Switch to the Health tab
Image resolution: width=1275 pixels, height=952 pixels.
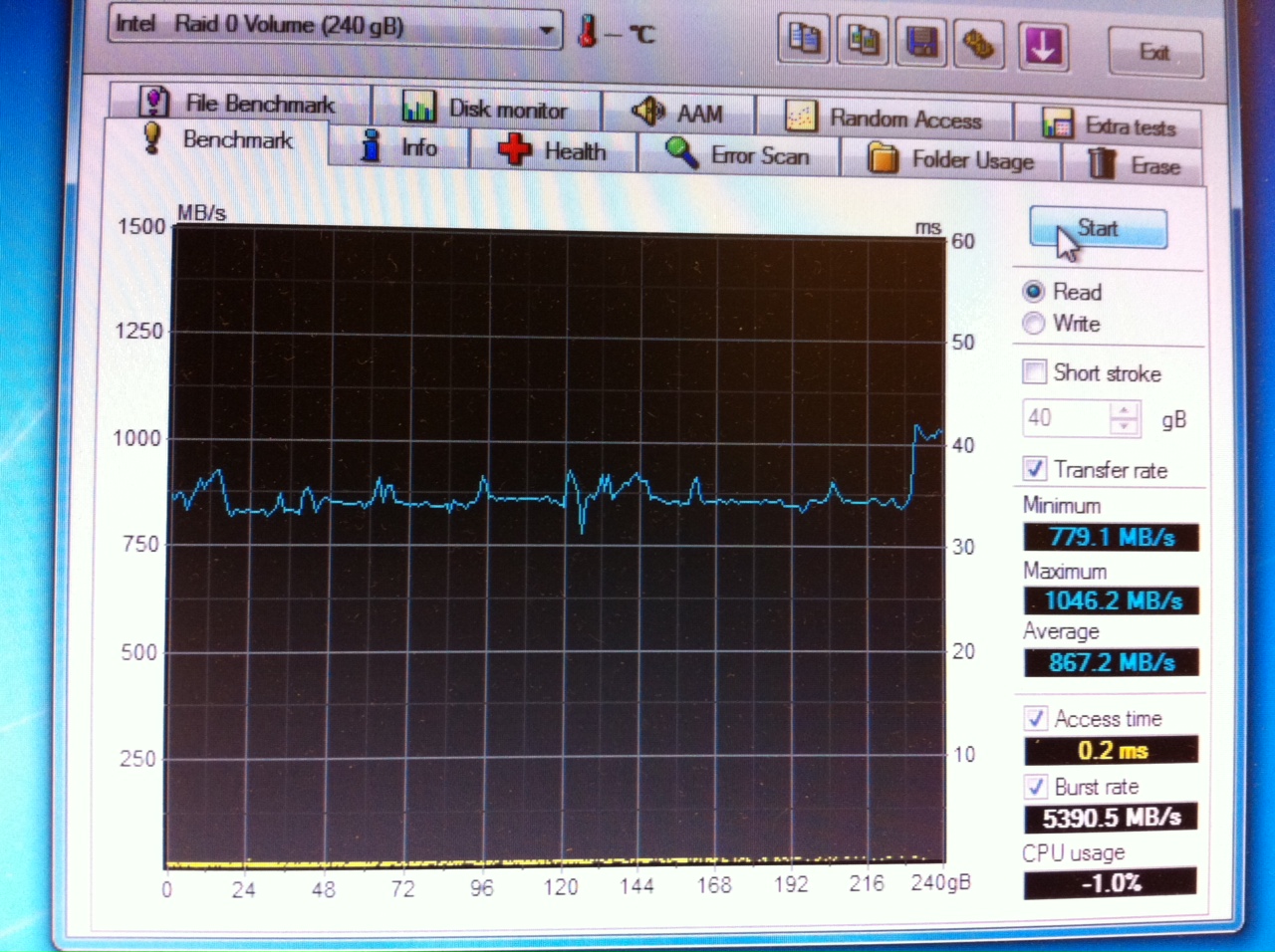coord(556,151)
